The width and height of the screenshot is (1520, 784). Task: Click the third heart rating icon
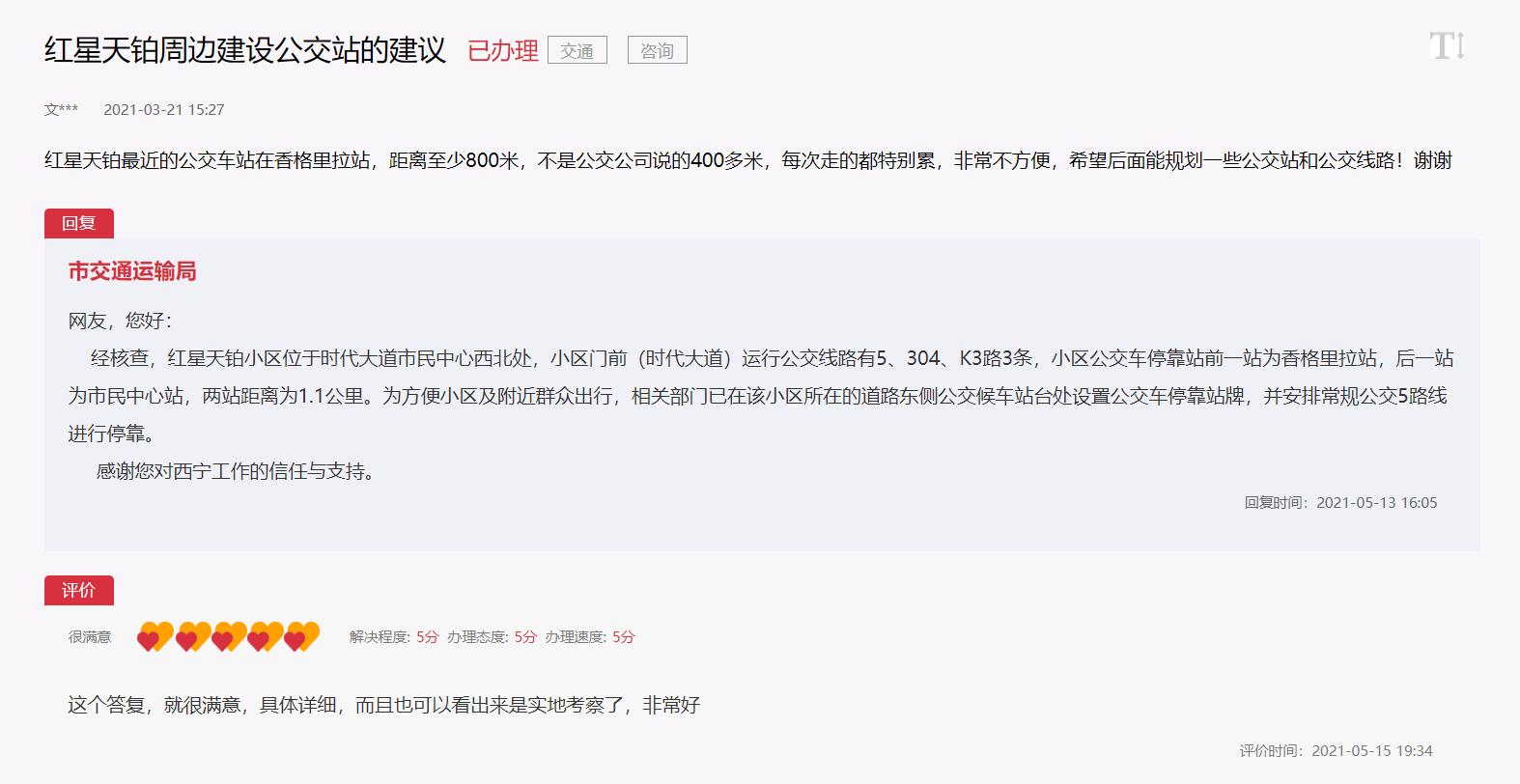click(x=228, y=637)
